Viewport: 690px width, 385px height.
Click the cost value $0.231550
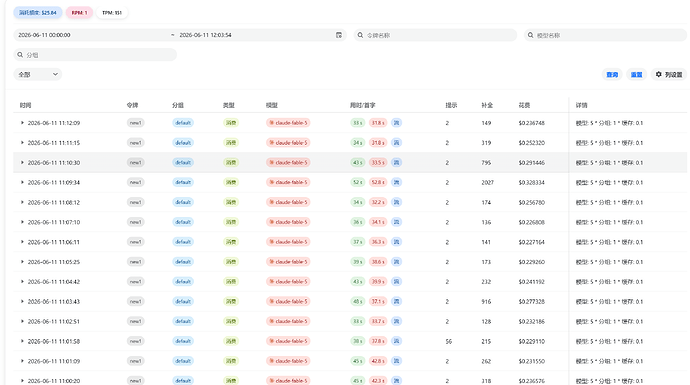pyautogui.click(x=532, y=361)
